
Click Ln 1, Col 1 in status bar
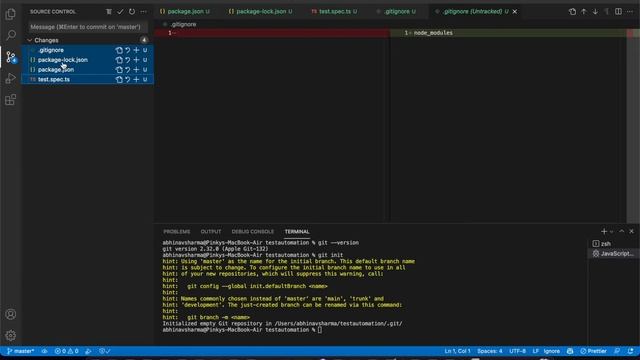(x=457, y=351)
